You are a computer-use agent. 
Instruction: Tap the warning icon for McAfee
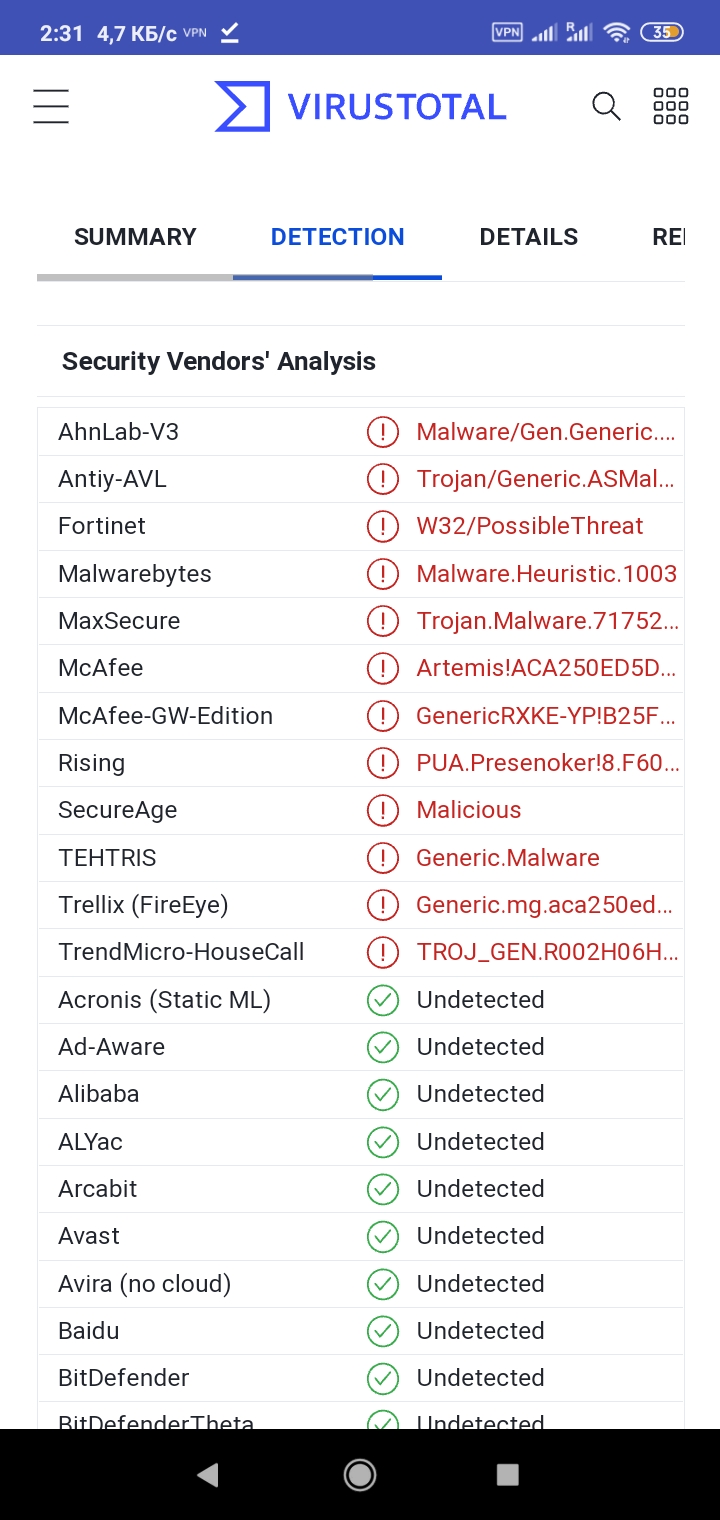tap(383, 668)
